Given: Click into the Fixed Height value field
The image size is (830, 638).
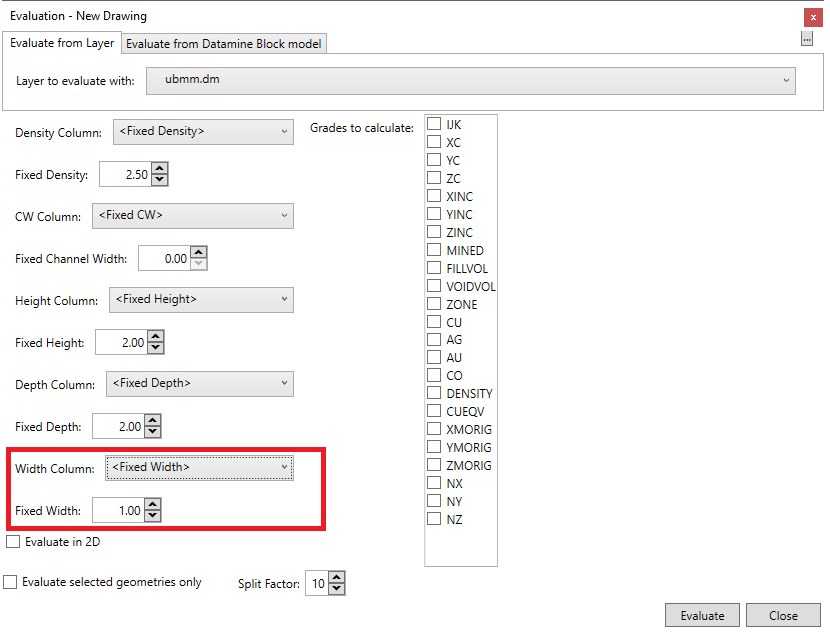Looking at the screenshot, I should click(x=120, y=343).
